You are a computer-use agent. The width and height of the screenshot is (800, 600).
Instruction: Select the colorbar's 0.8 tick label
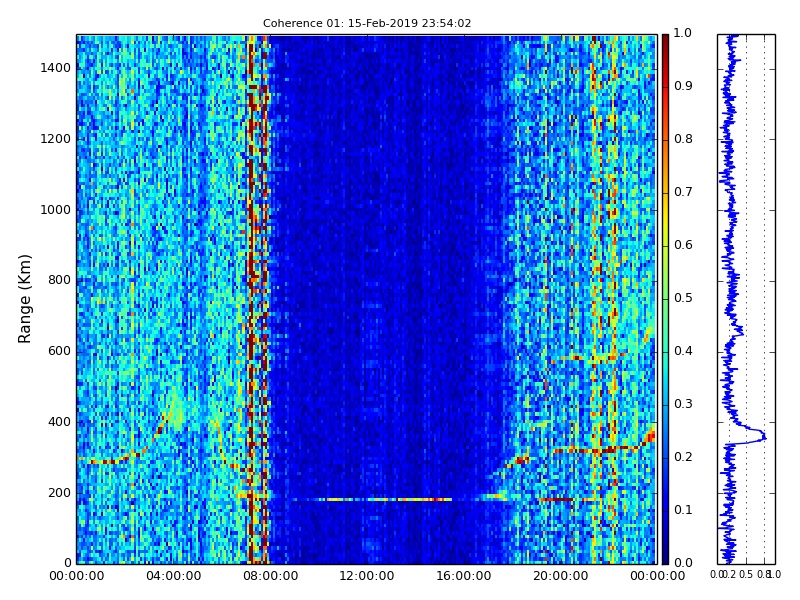click(x=683, y=139)
